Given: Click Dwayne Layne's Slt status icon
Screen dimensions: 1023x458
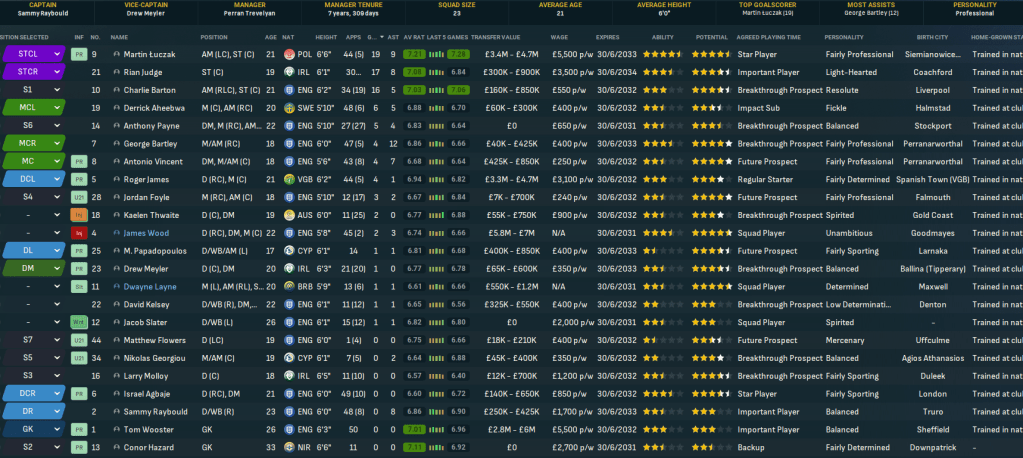Looking at the screenshot, I should 78,286.
